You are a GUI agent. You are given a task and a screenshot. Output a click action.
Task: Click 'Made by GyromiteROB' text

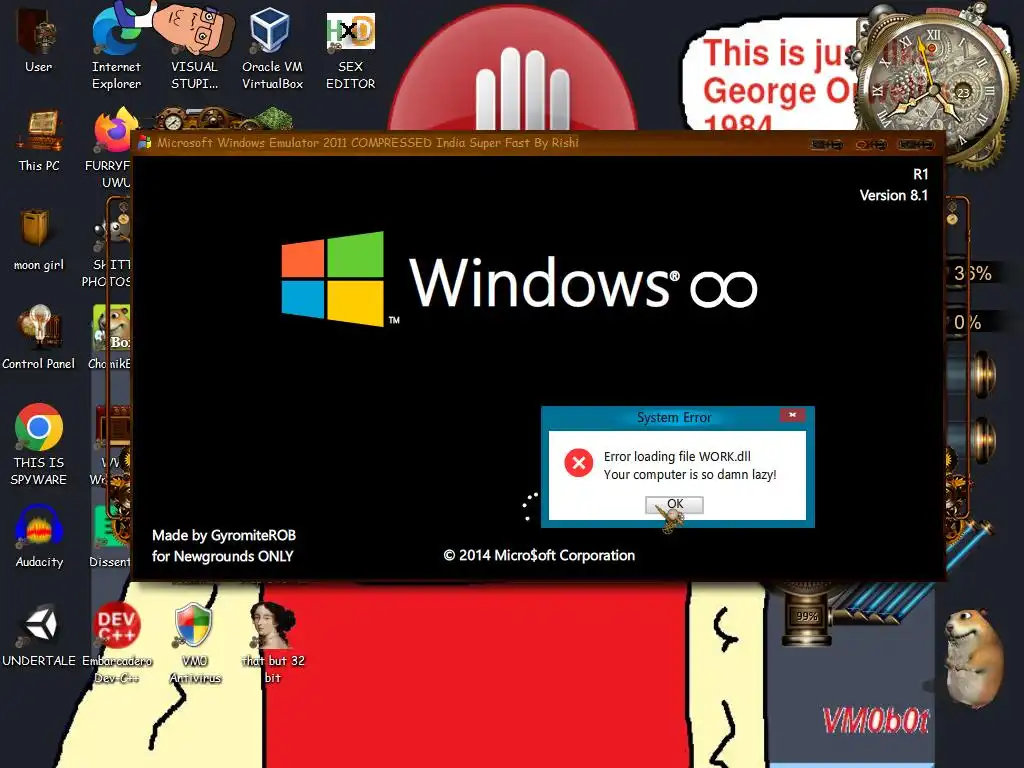(x=224, y=536)
